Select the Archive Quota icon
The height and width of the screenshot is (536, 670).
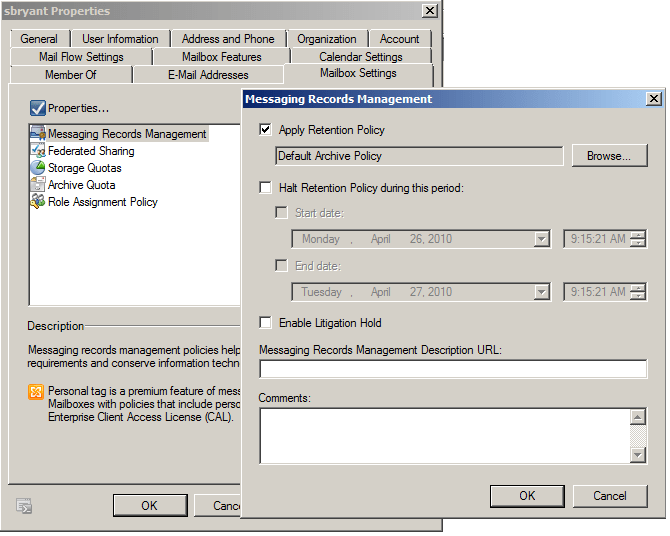(x=38, y=185)
